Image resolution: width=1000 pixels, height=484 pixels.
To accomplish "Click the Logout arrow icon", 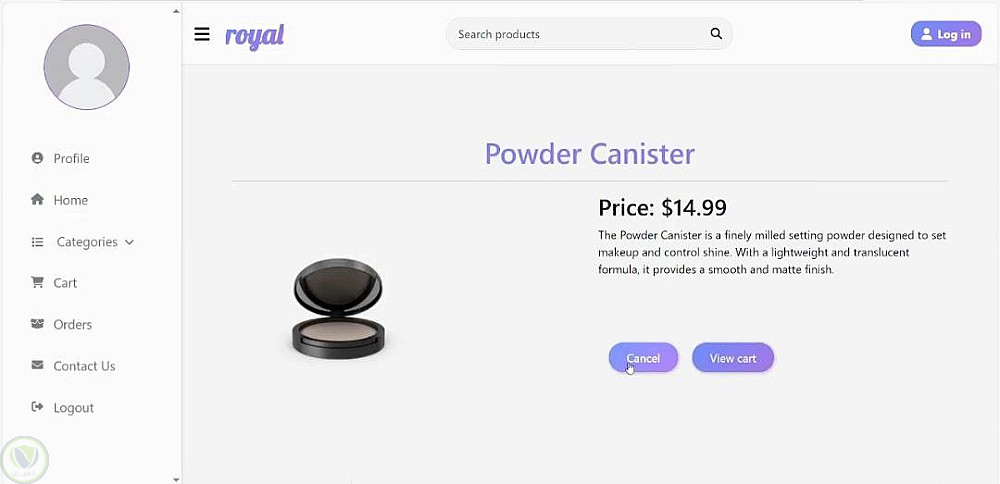I will click(37, 407).
